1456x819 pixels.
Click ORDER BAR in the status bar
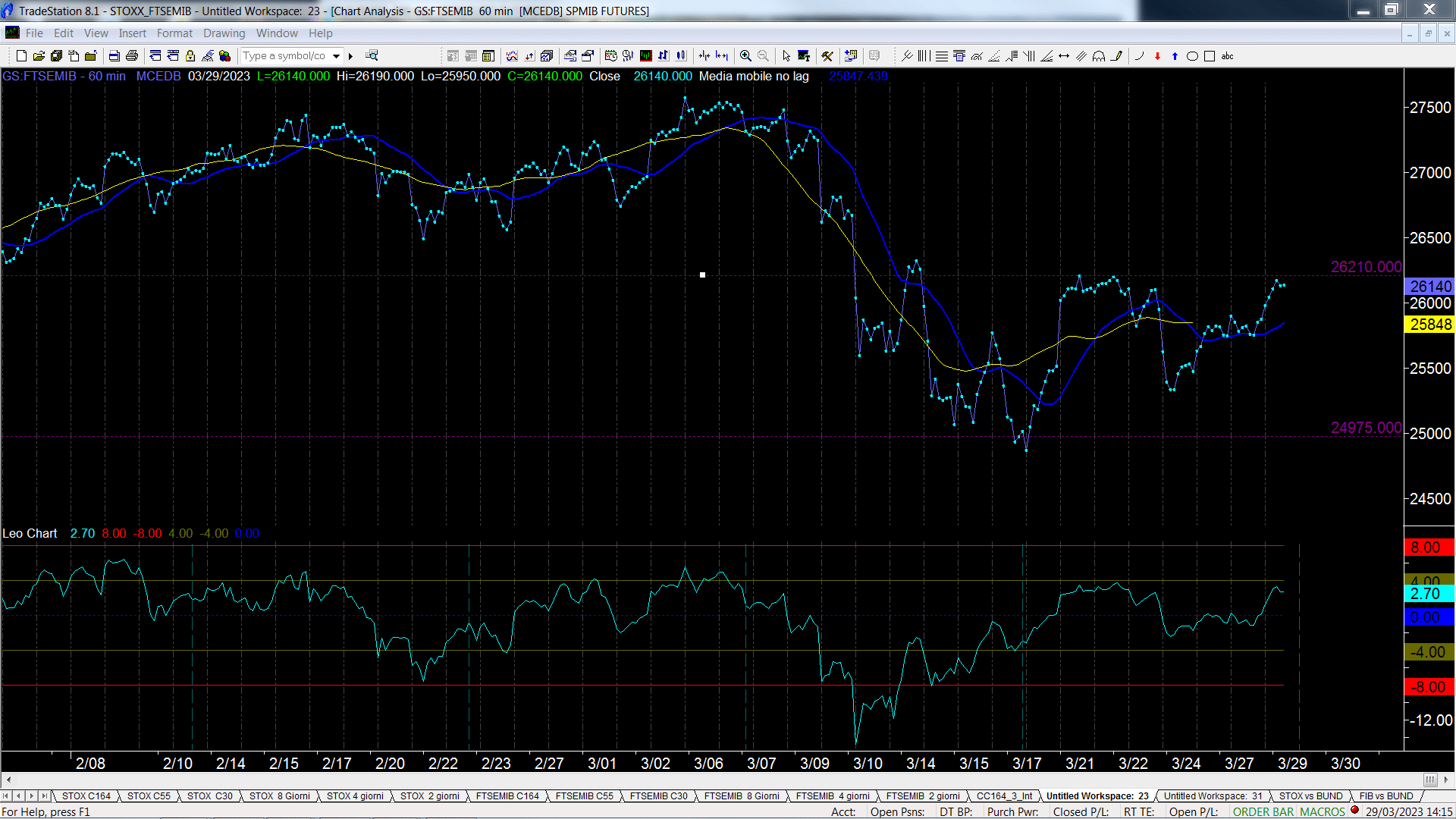point(1263,812)
